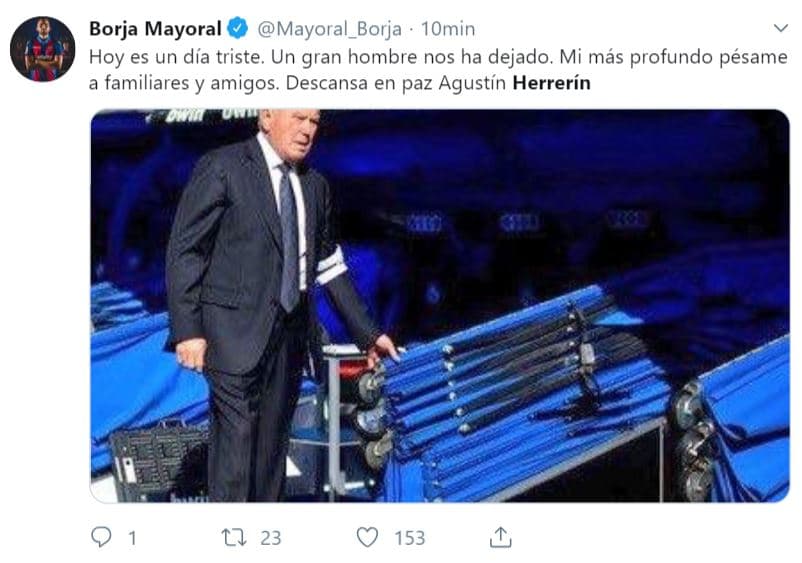
Task: Open the Borja Mayoral display name
Action: 155,29
